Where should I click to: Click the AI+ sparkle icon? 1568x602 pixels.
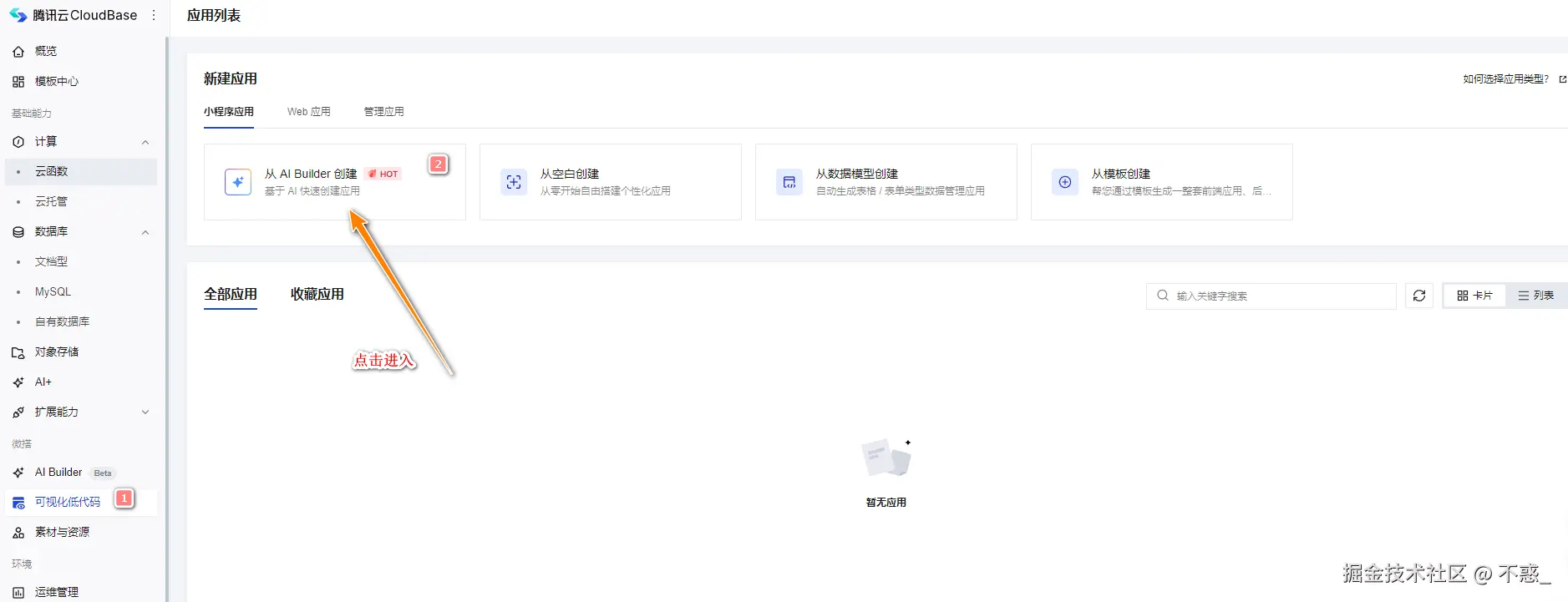18,382
